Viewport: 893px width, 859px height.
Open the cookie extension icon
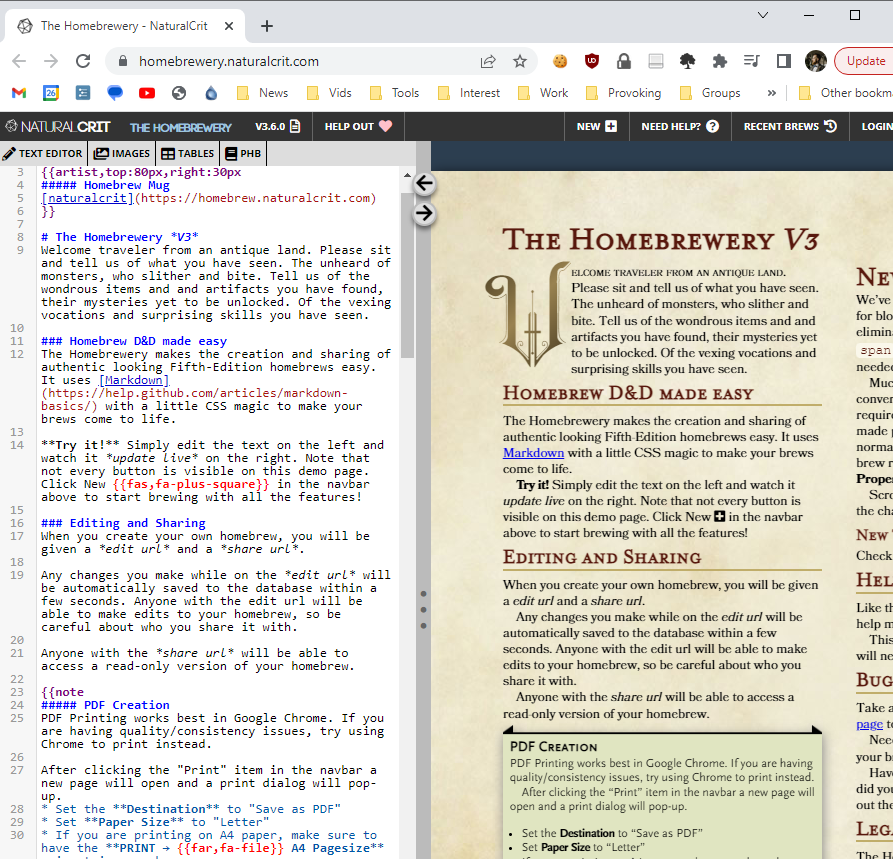coord(560,61)
